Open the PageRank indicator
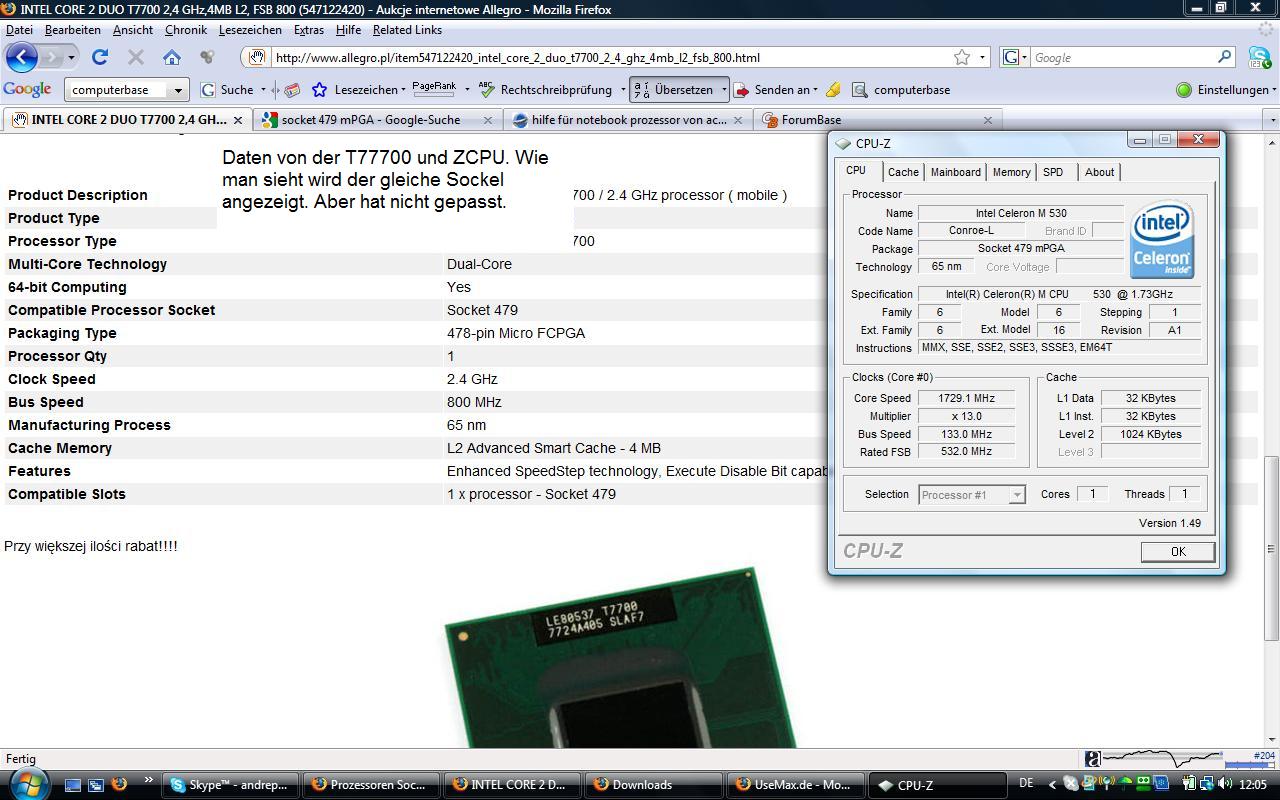 (434, 88)
